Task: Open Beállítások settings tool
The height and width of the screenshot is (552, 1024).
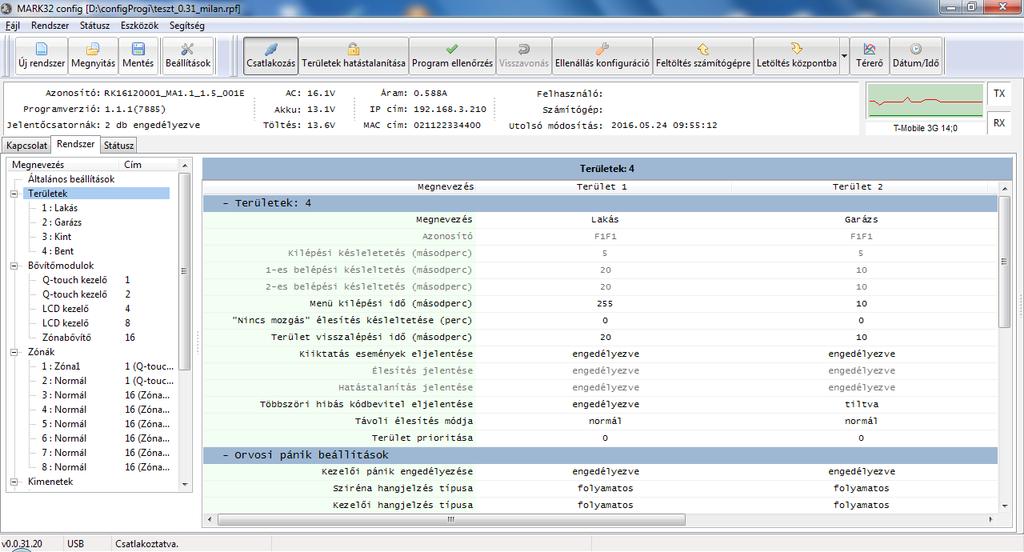Action: pos(188,56)
